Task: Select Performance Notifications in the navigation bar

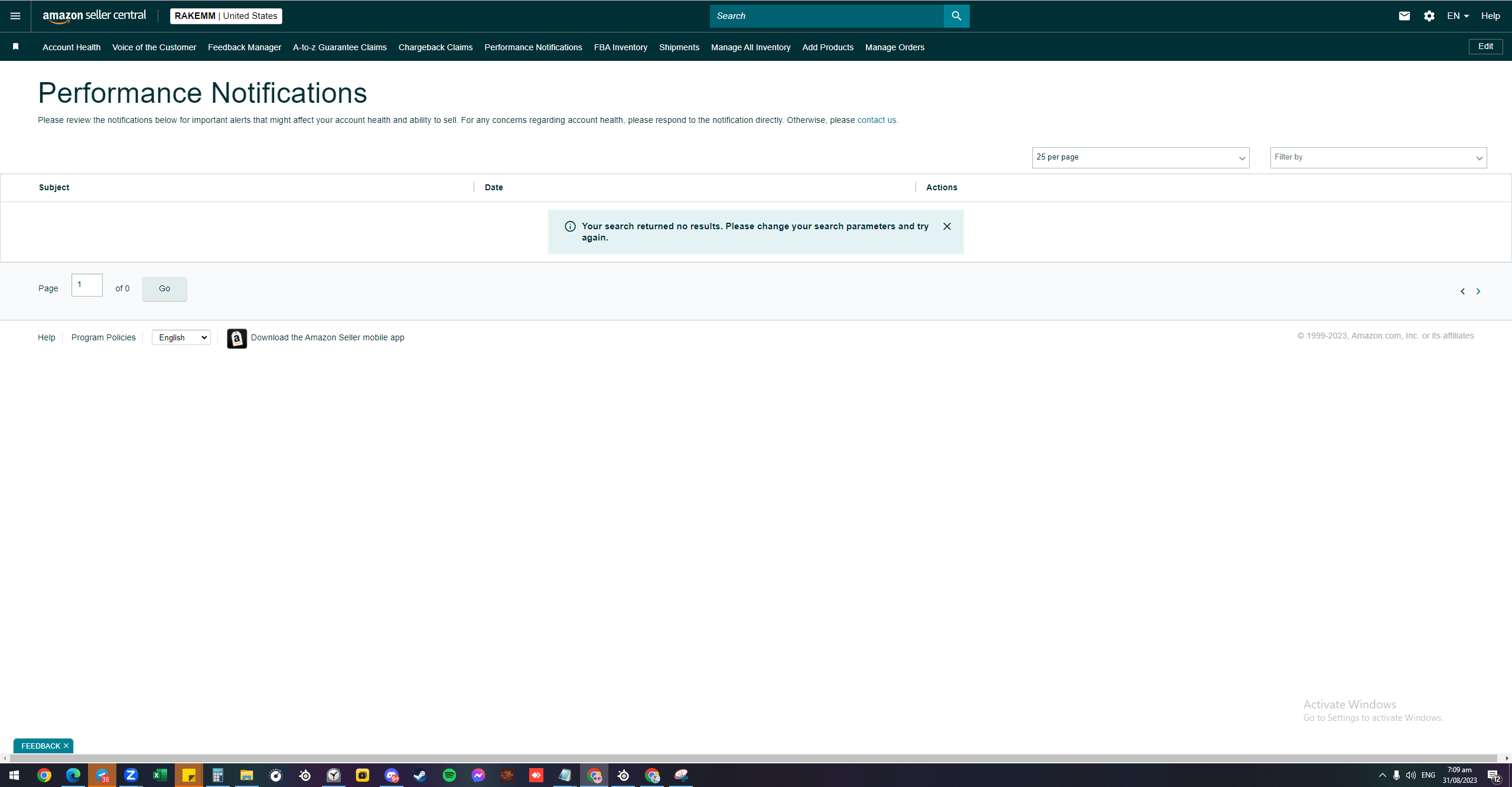Action: [x=533, y=47]
